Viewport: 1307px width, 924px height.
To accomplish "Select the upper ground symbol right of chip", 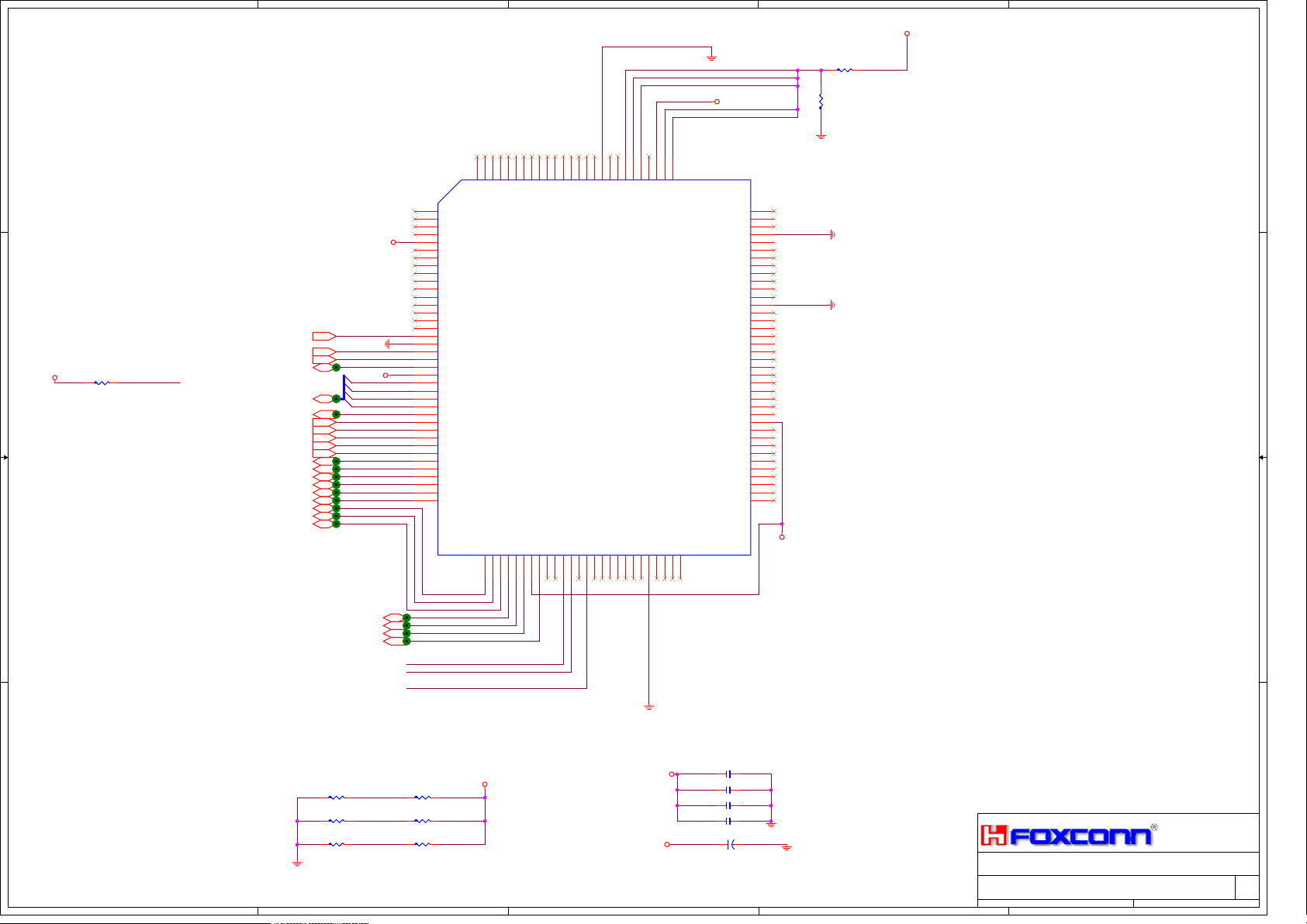I will coord(832,234).
